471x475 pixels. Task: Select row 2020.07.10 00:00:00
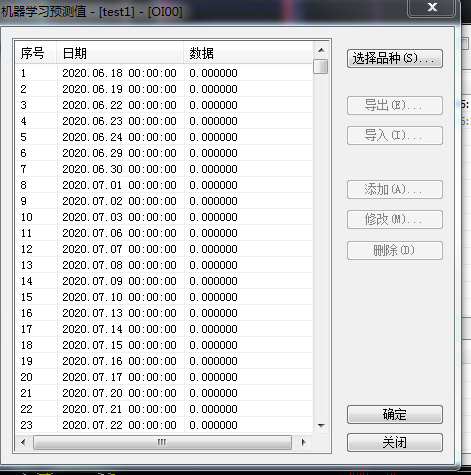click(164, 297)
